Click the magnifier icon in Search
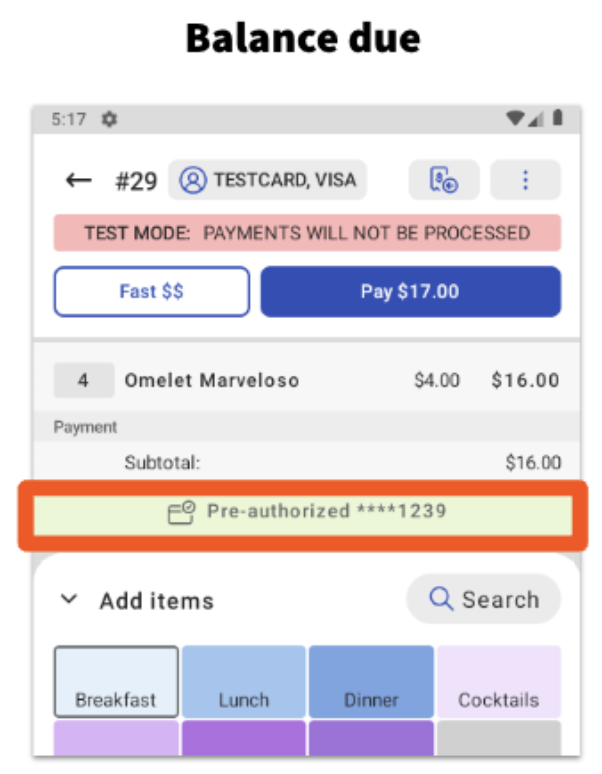This screenshot has height=774, width=602. [441, 599]
